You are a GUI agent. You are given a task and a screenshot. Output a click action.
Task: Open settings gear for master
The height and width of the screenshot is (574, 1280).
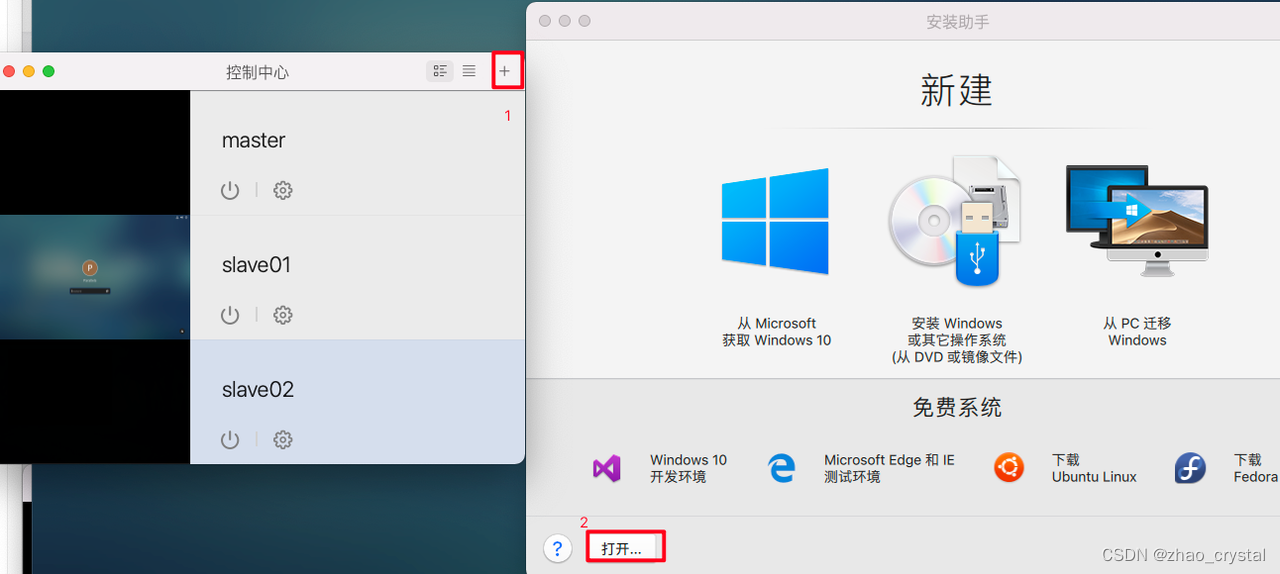click(x=283, y=190)
